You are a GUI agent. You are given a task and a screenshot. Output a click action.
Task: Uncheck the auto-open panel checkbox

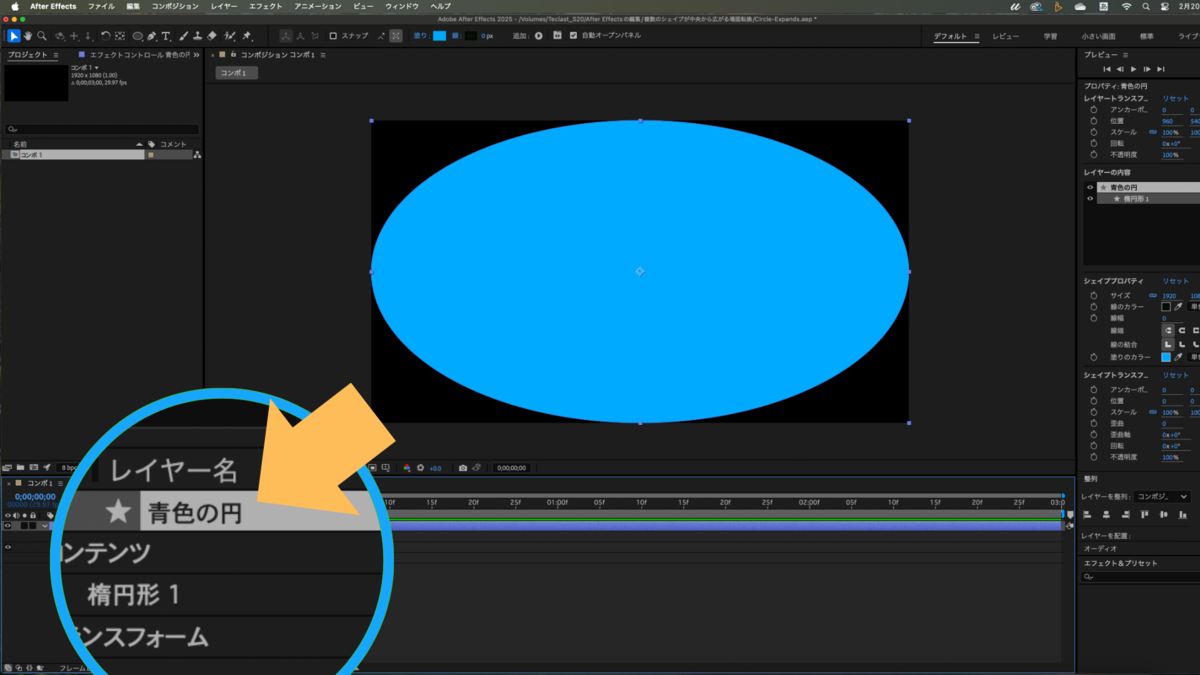pos(573,36)
